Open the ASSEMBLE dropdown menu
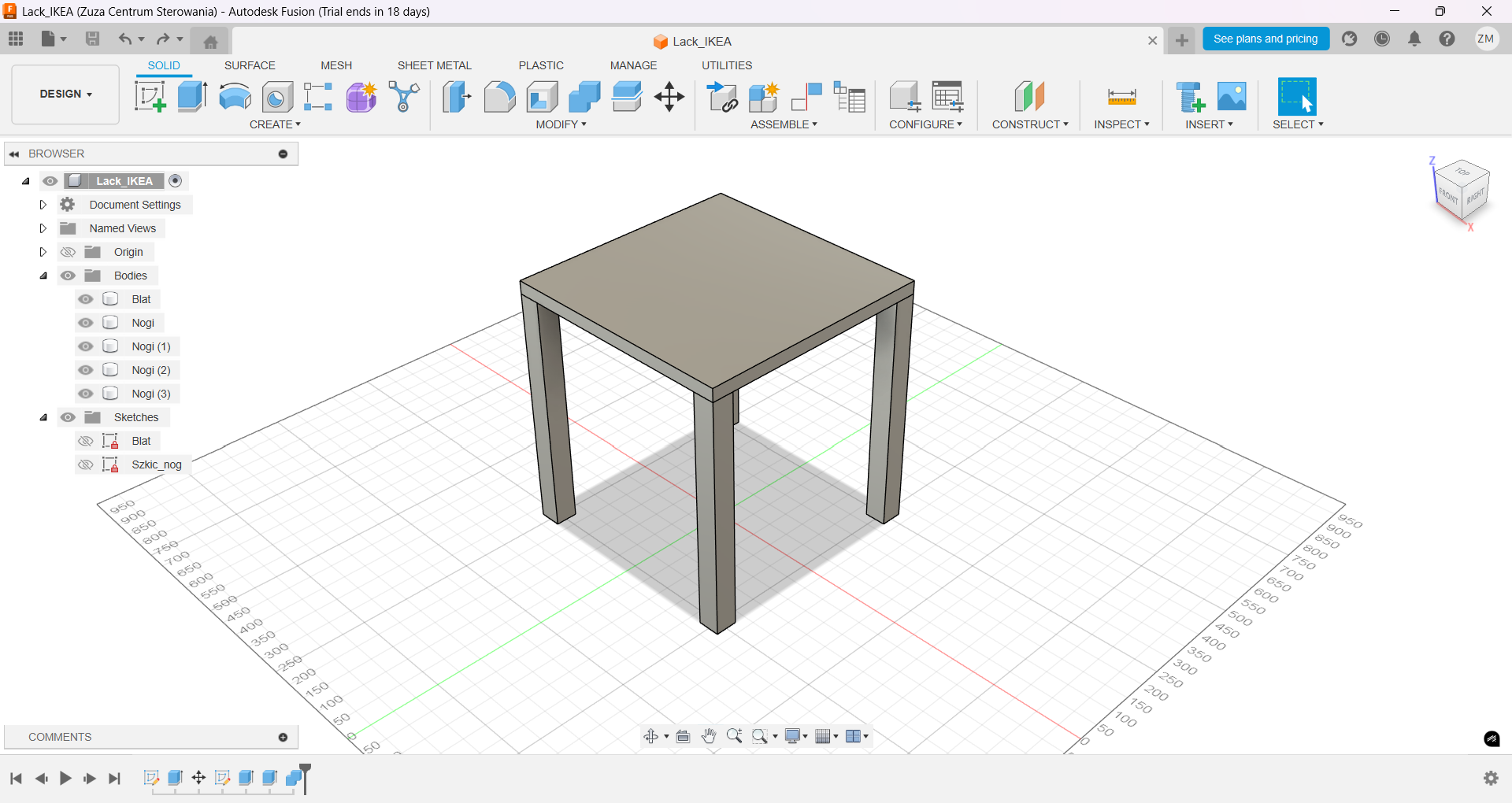The width and height of the screenshot is (1512, 803). coord(784,124)
